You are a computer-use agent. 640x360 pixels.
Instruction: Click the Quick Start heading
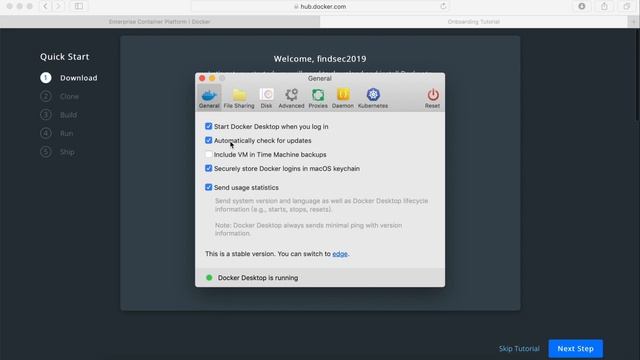click(x=64, y=57)
